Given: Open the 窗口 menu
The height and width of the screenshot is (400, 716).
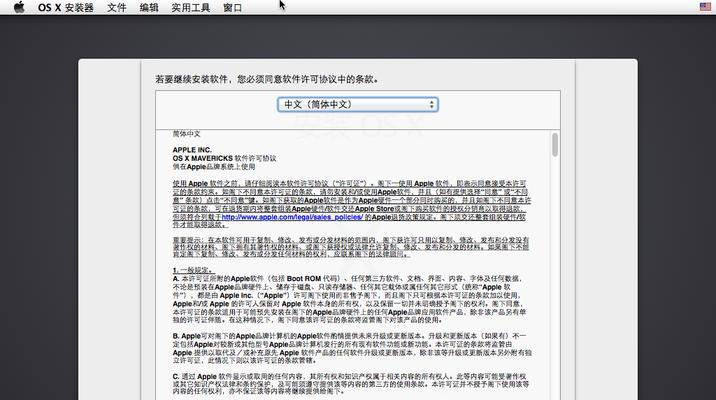Looking at the screenshot, I should point(232,8).
